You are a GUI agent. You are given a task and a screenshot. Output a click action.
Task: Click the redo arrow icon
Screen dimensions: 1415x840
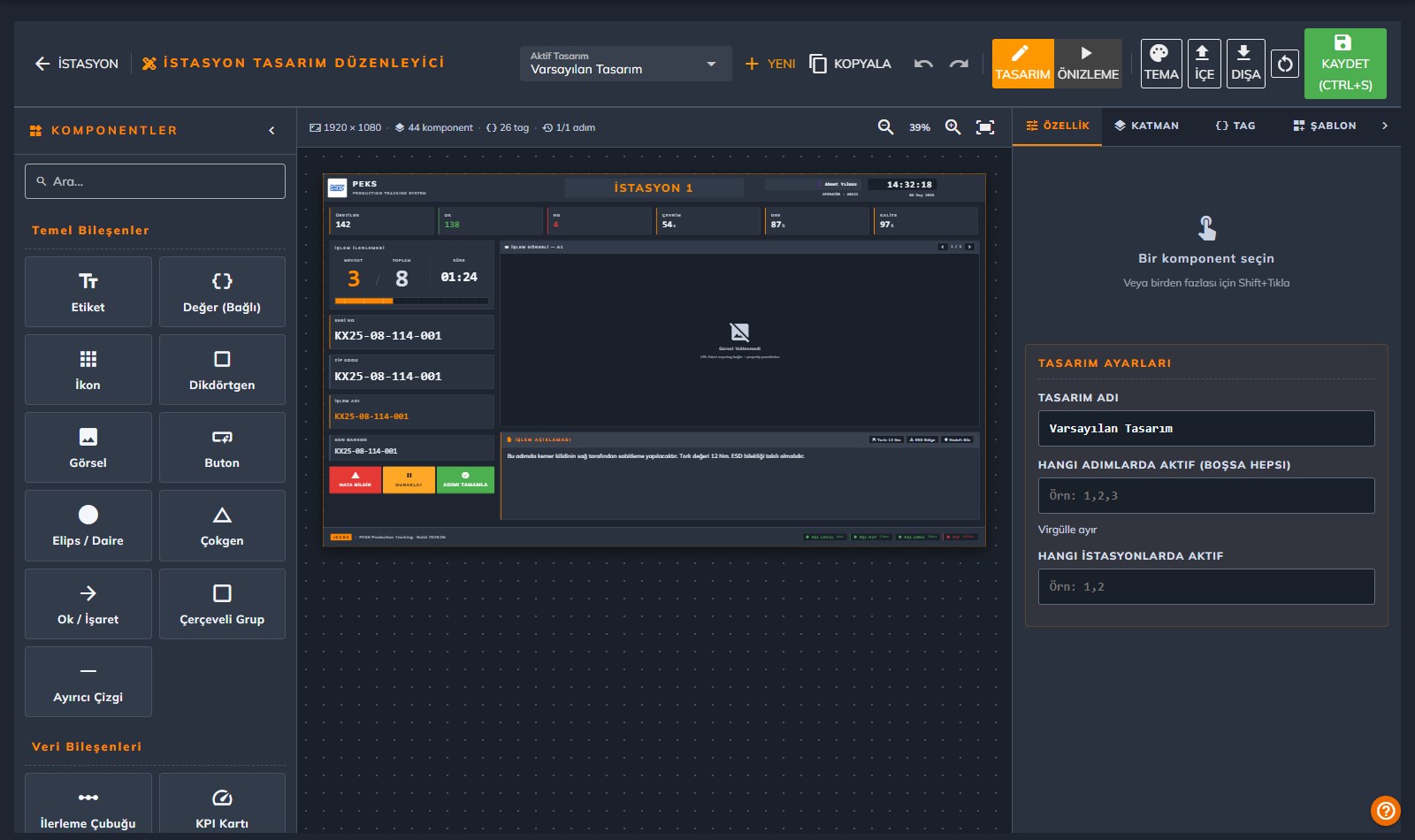(959, 64)
